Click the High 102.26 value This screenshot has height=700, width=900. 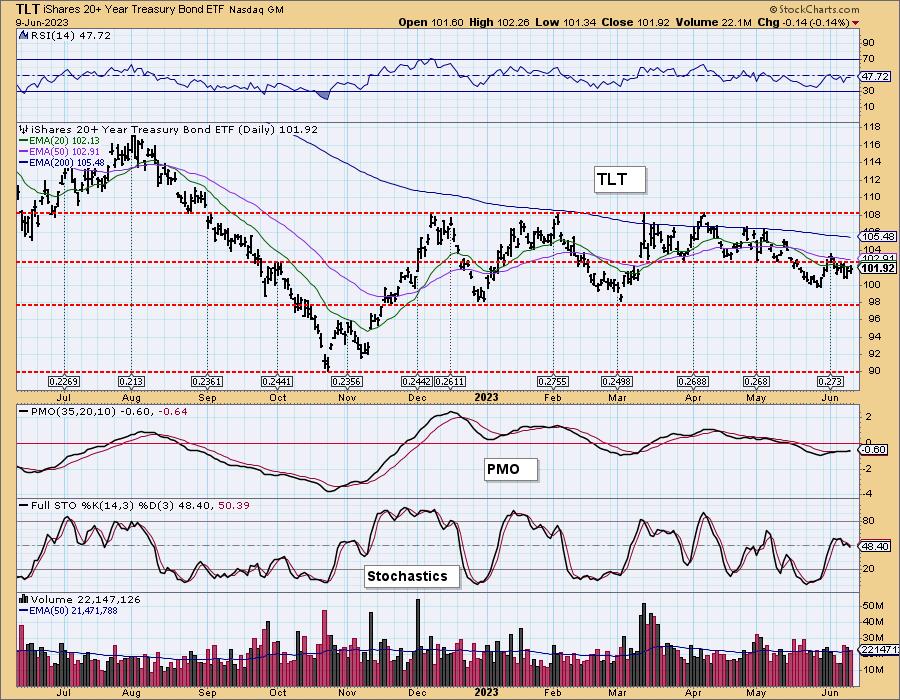click(499, 22)
